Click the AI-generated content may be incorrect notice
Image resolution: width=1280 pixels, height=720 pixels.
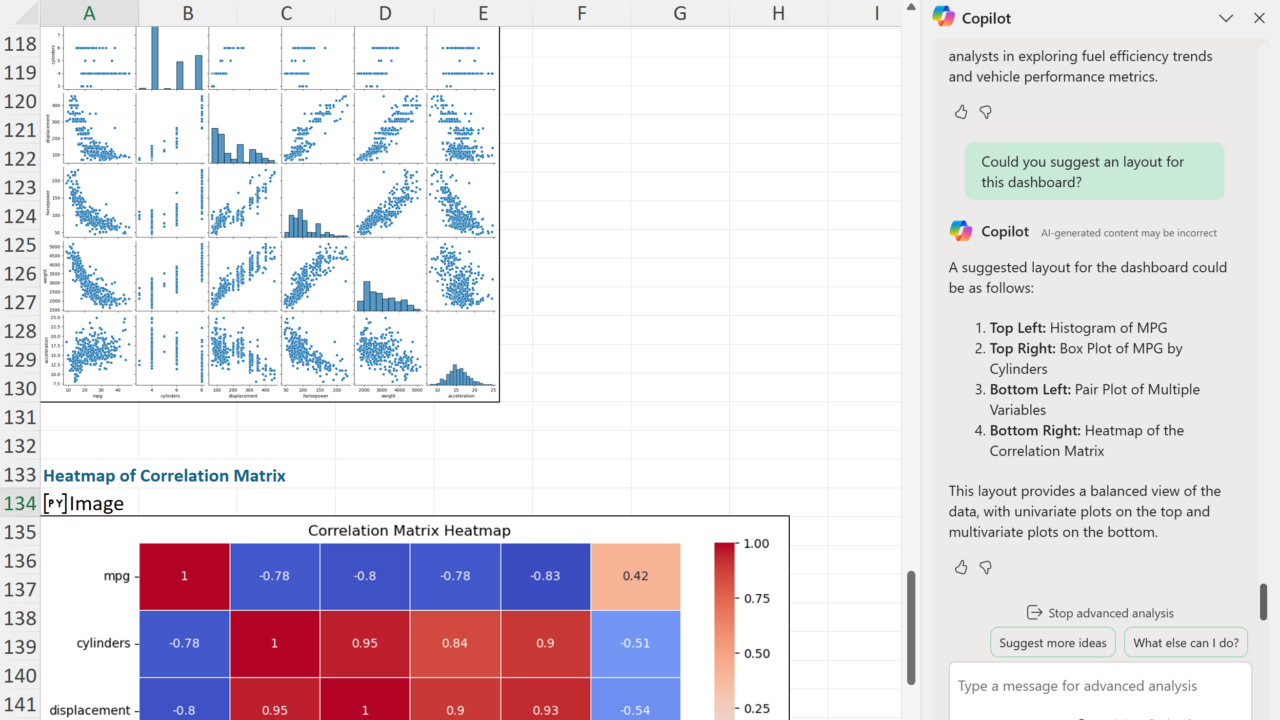pyautogui.click(x=1129, y=233)
